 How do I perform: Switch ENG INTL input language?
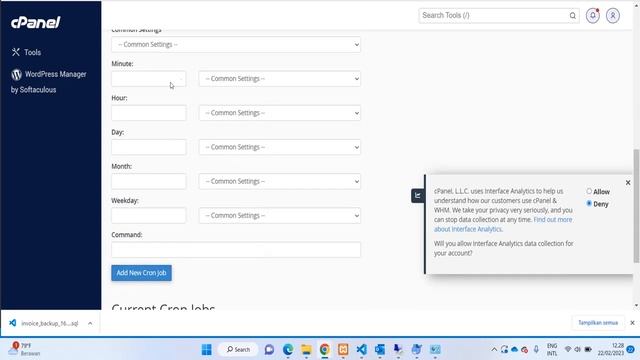[552, 349]
